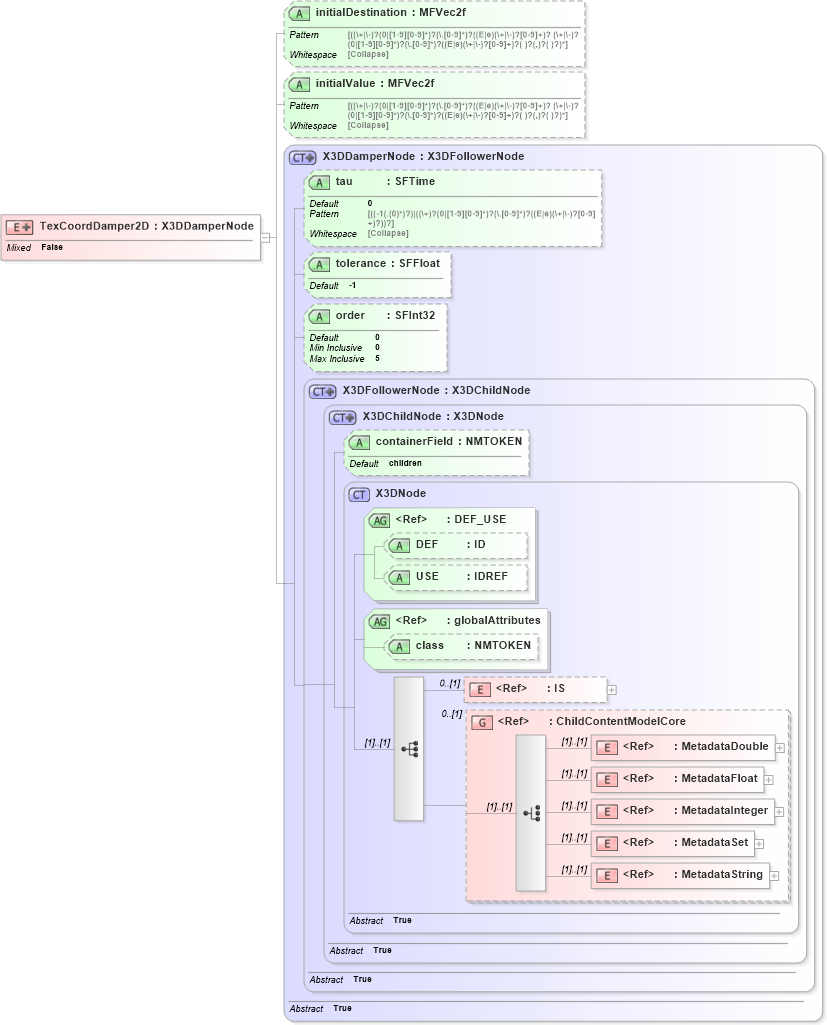Click the CT+ icon of X3DChildNode
Image resolution: width=827 pixels, height=1025 pixels.
pos(343,418)
